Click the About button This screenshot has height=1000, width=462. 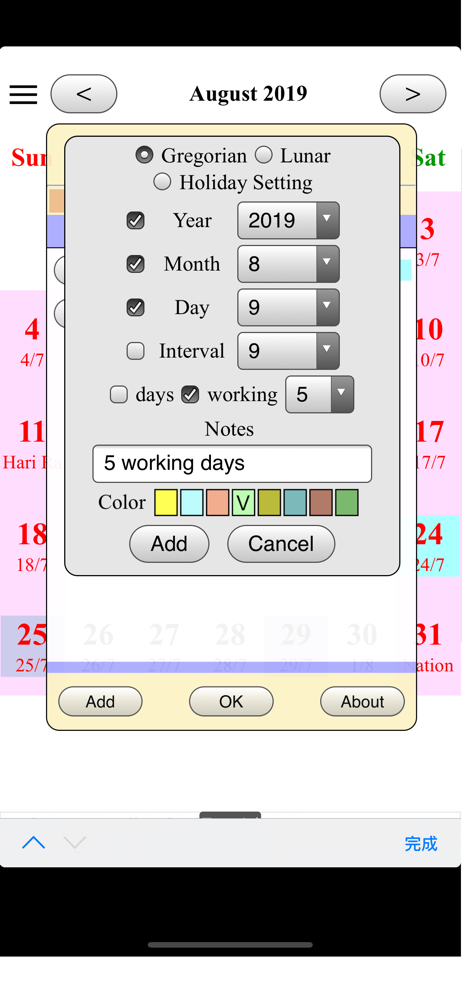pos(362,702)
